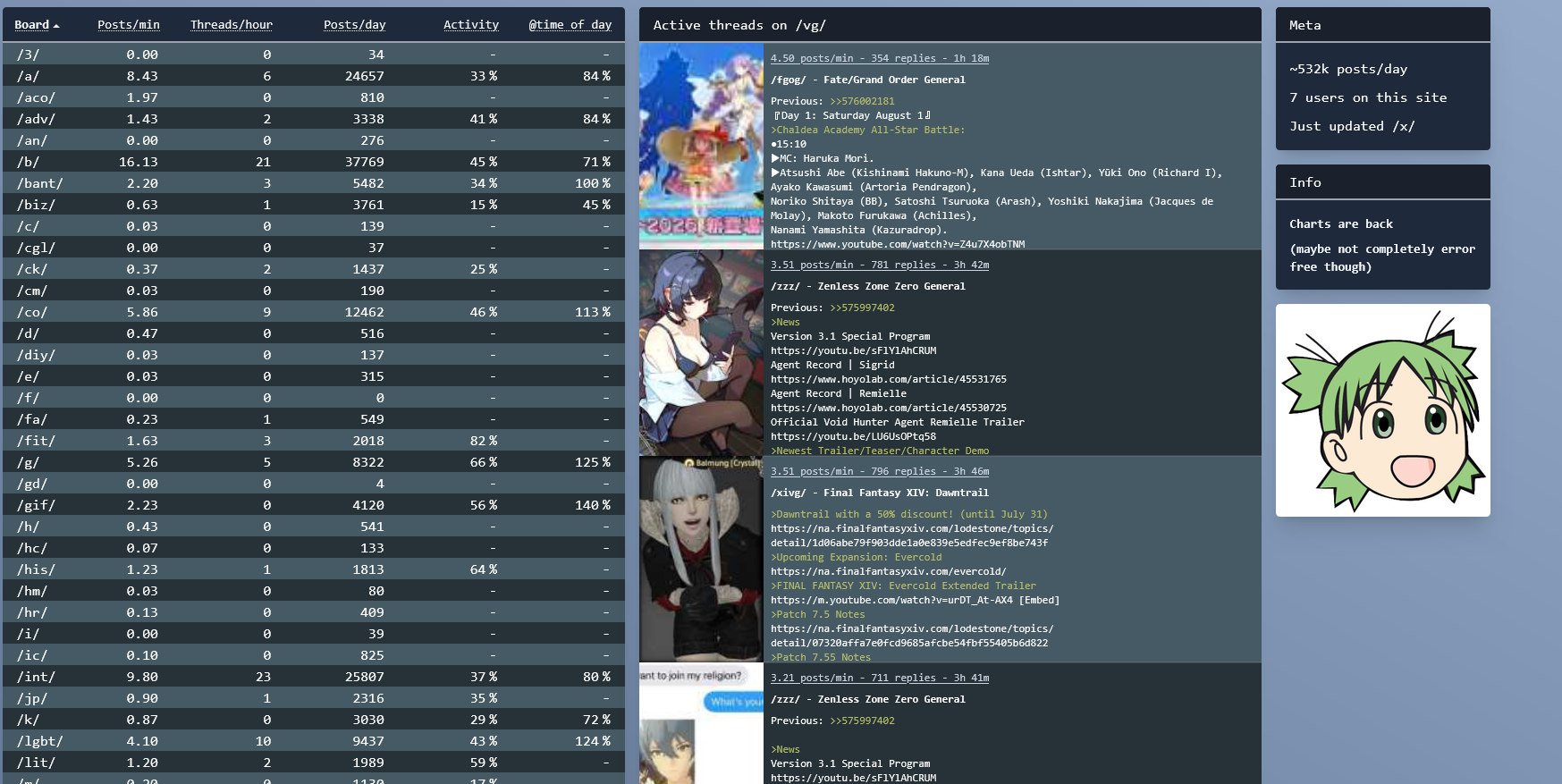Screen dimensions: 1562x784
Task: Select the /aco/ board row
Action: pos(314,97)
